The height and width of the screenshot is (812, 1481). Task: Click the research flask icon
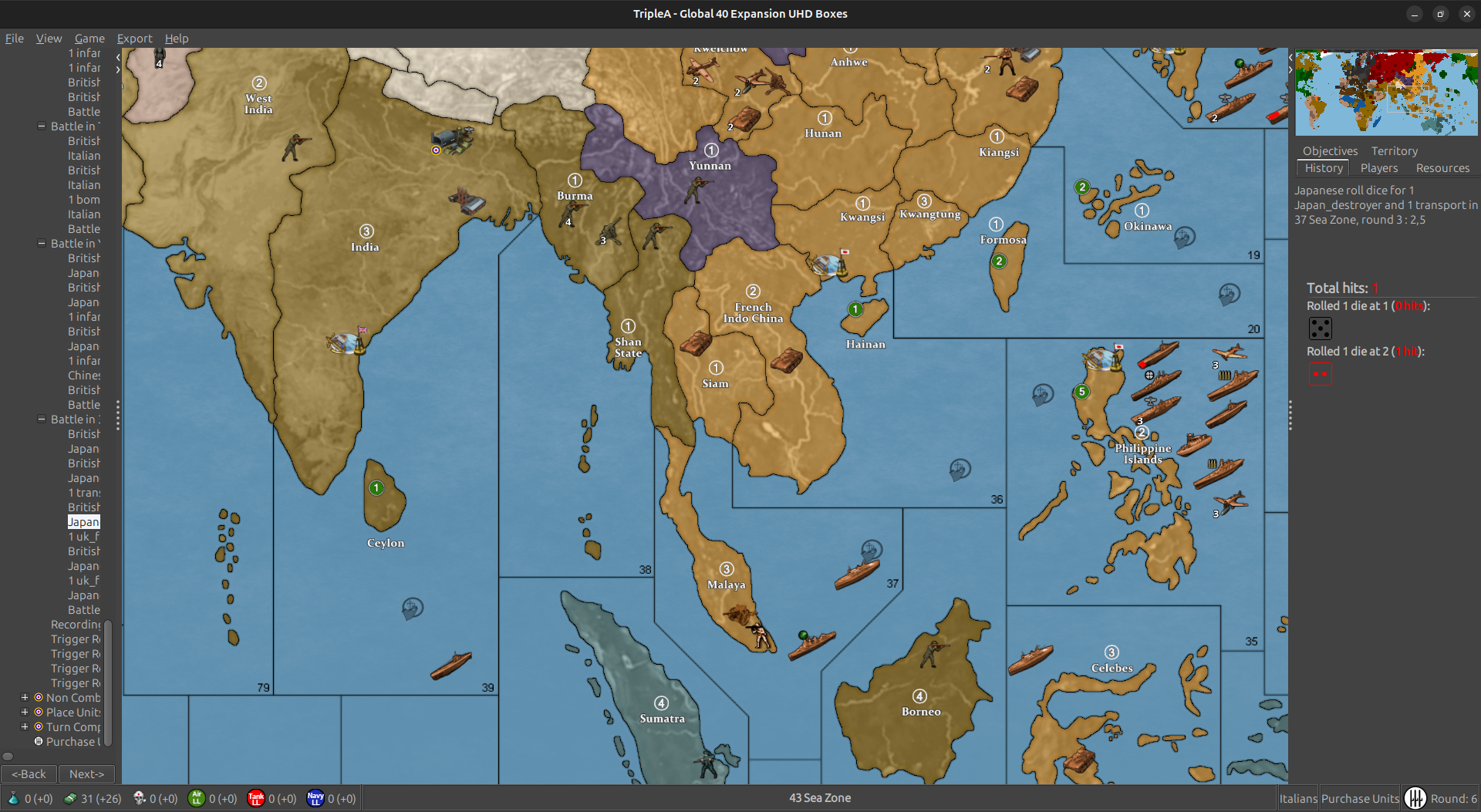[14, 798]
